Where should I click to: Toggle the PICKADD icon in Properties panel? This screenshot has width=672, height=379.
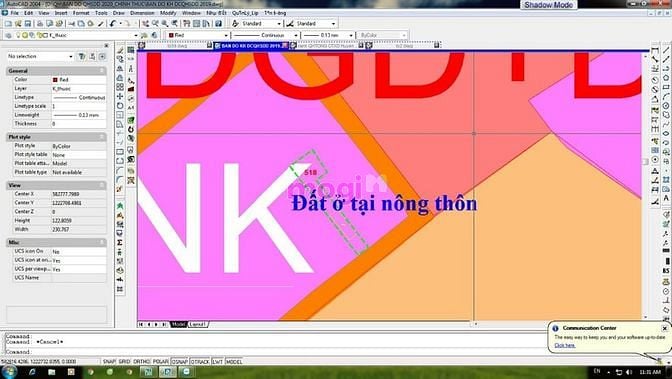point(102,56)
